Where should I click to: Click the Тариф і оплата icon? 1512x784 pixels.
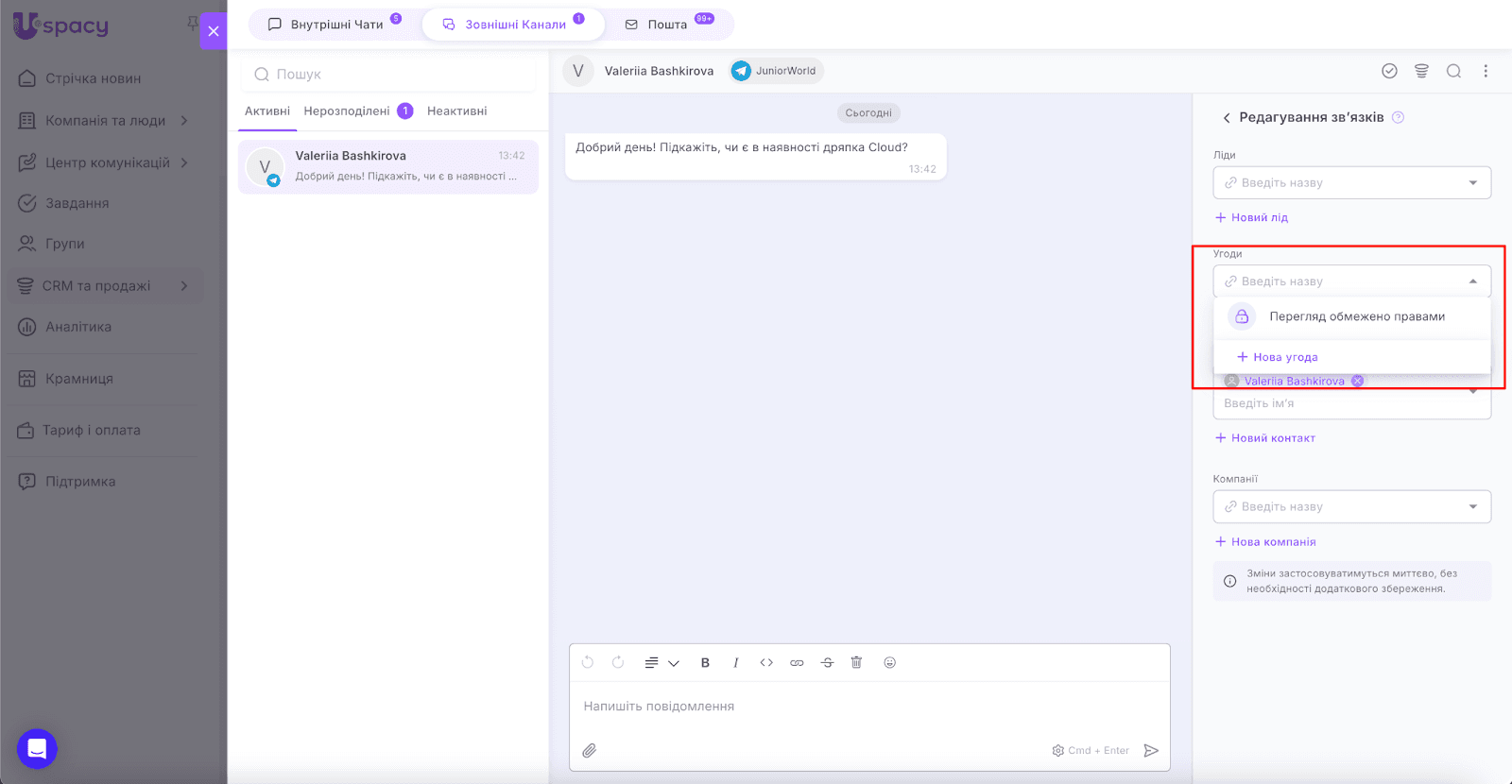[26, 431]
